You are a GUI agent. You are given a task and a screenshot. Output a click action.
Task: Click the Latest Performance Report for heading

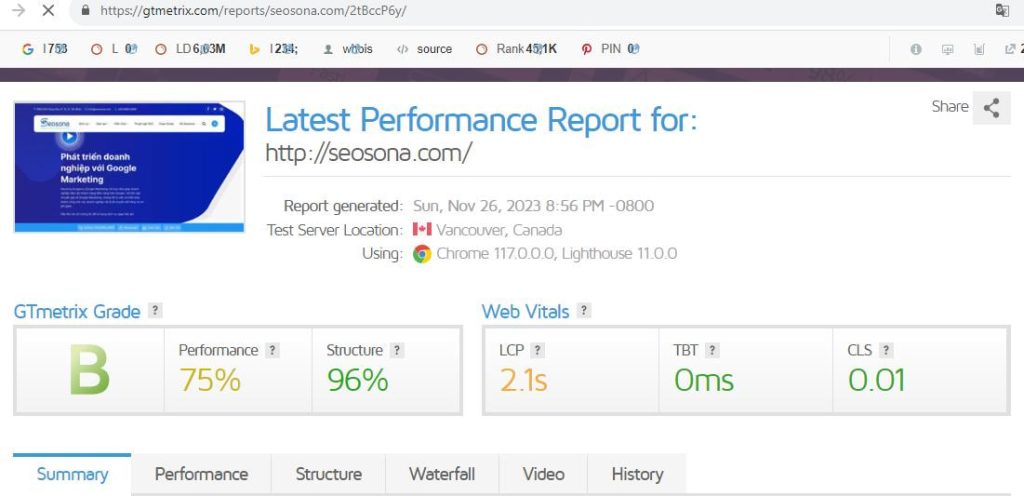click(481, 119)
